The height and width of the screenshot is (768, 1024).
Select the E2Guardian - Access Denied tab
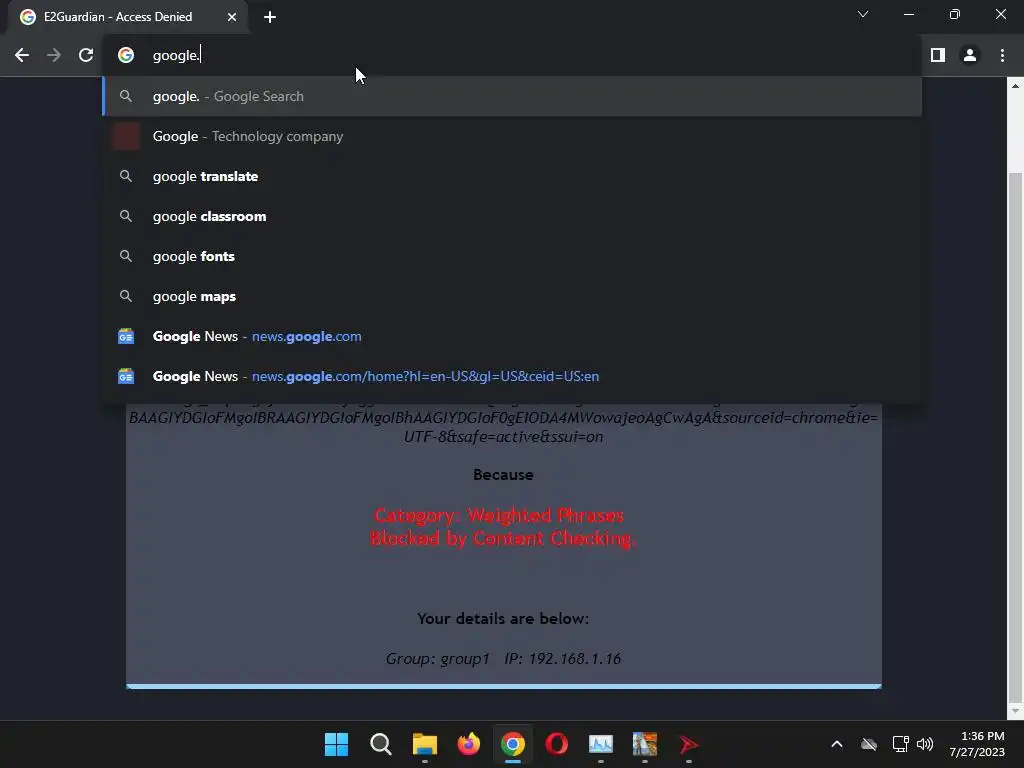(127, 17)
